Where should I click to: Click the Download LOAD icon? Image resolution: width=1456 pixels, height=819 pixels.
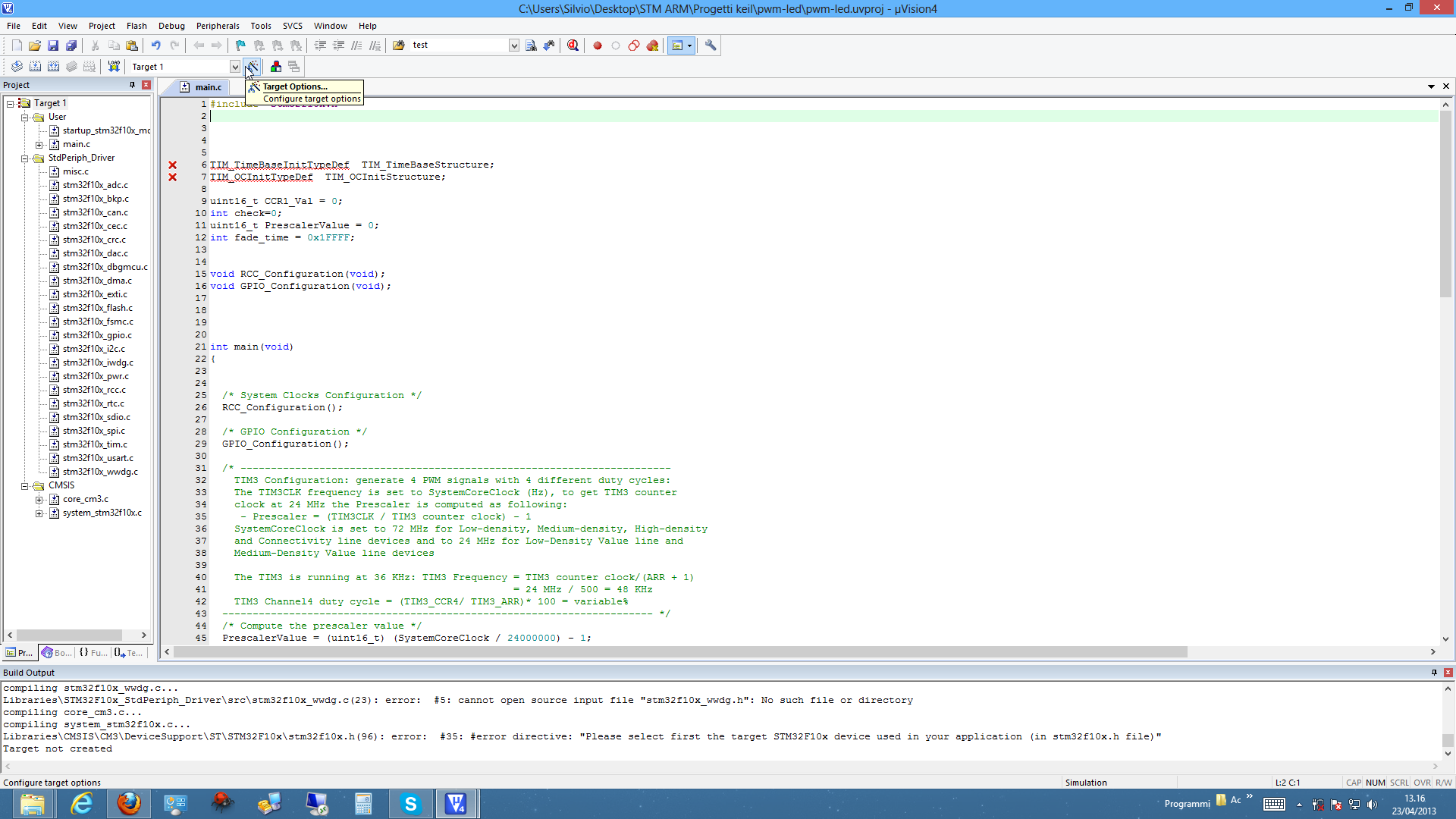click(114, 67)
